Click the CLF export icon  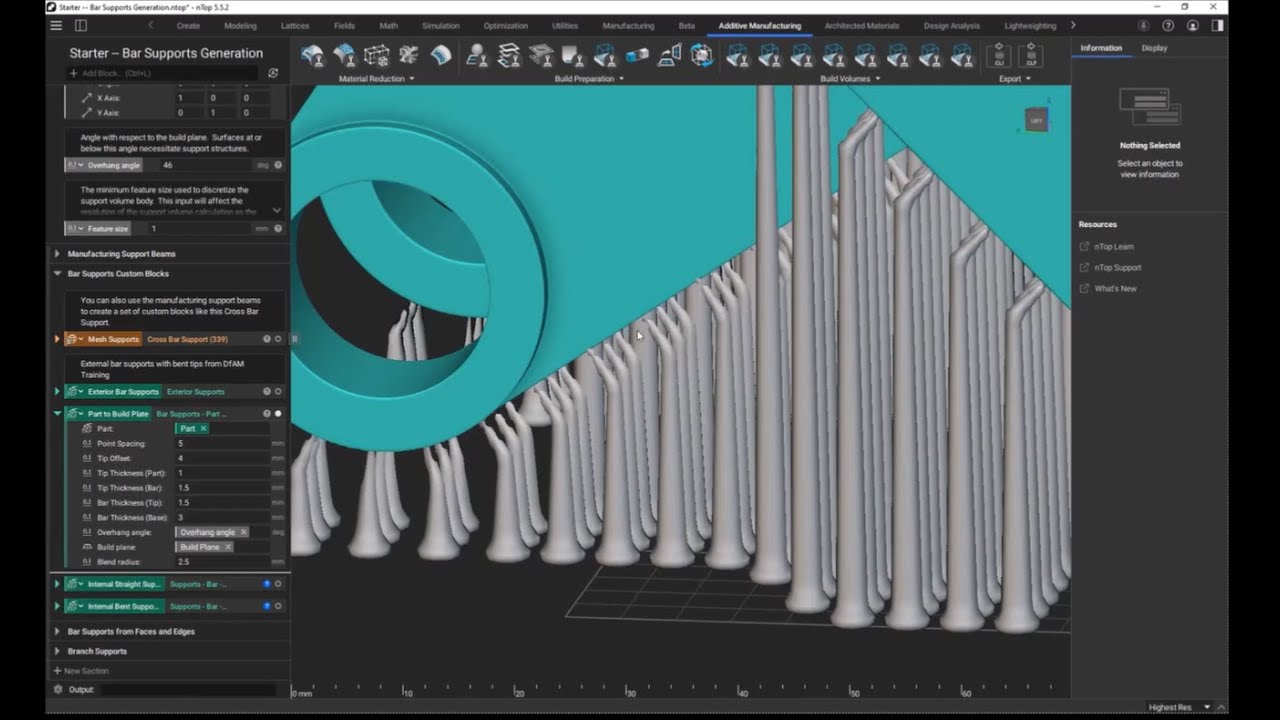click(1031, 56)
